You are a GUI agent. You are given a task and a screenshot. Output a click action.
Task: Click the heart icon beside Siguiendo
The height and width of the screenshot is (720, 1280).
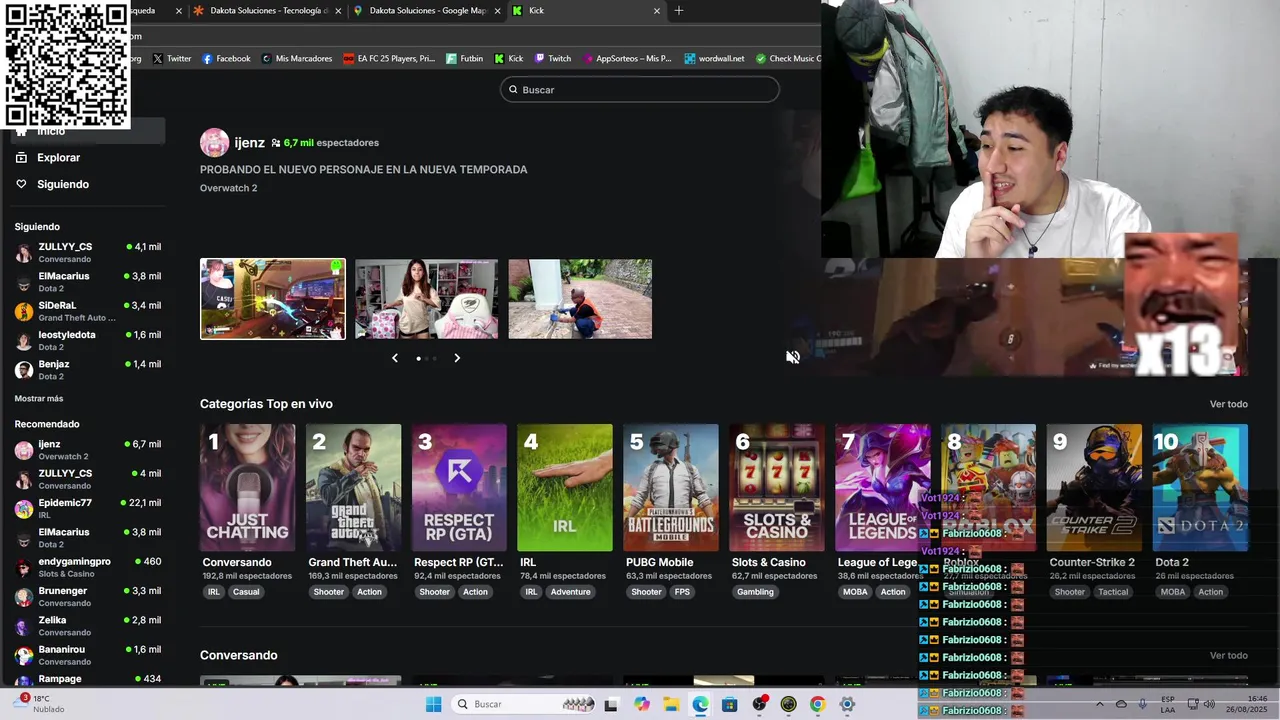(21, 184)
